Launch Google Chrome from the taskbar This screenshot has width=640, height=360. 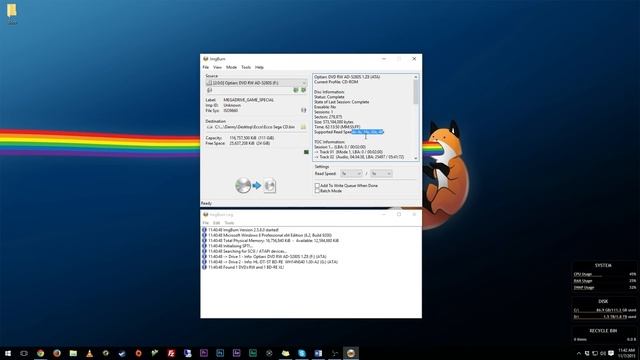(40, 353)
